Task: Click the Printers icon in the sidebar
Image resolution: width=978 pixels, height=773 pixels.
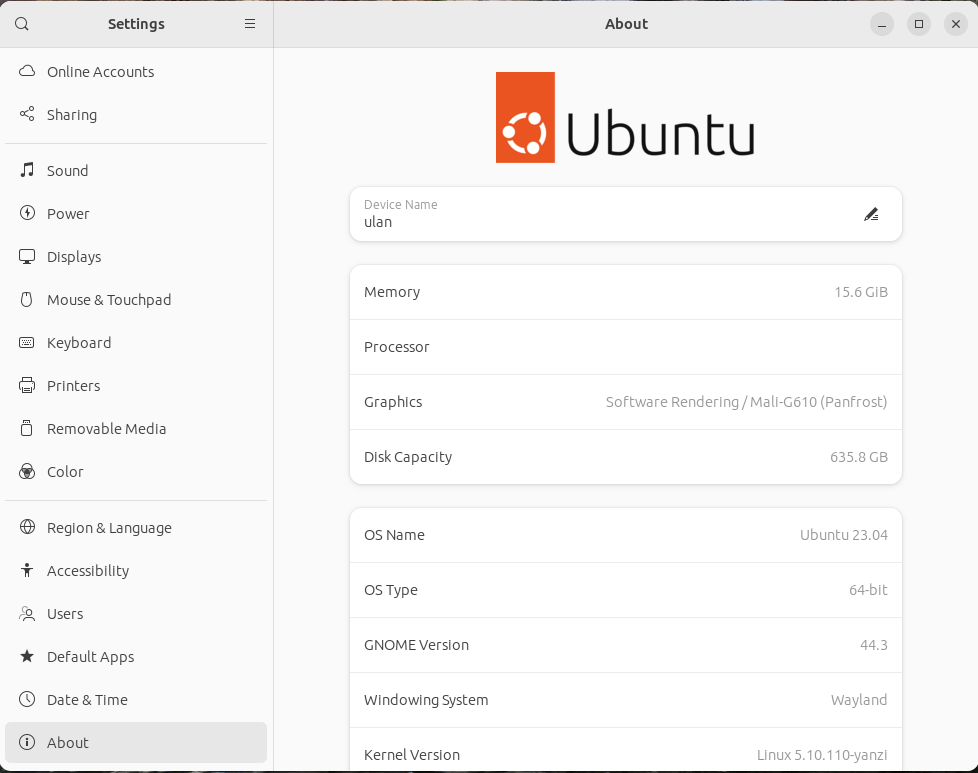Action: 27,386
